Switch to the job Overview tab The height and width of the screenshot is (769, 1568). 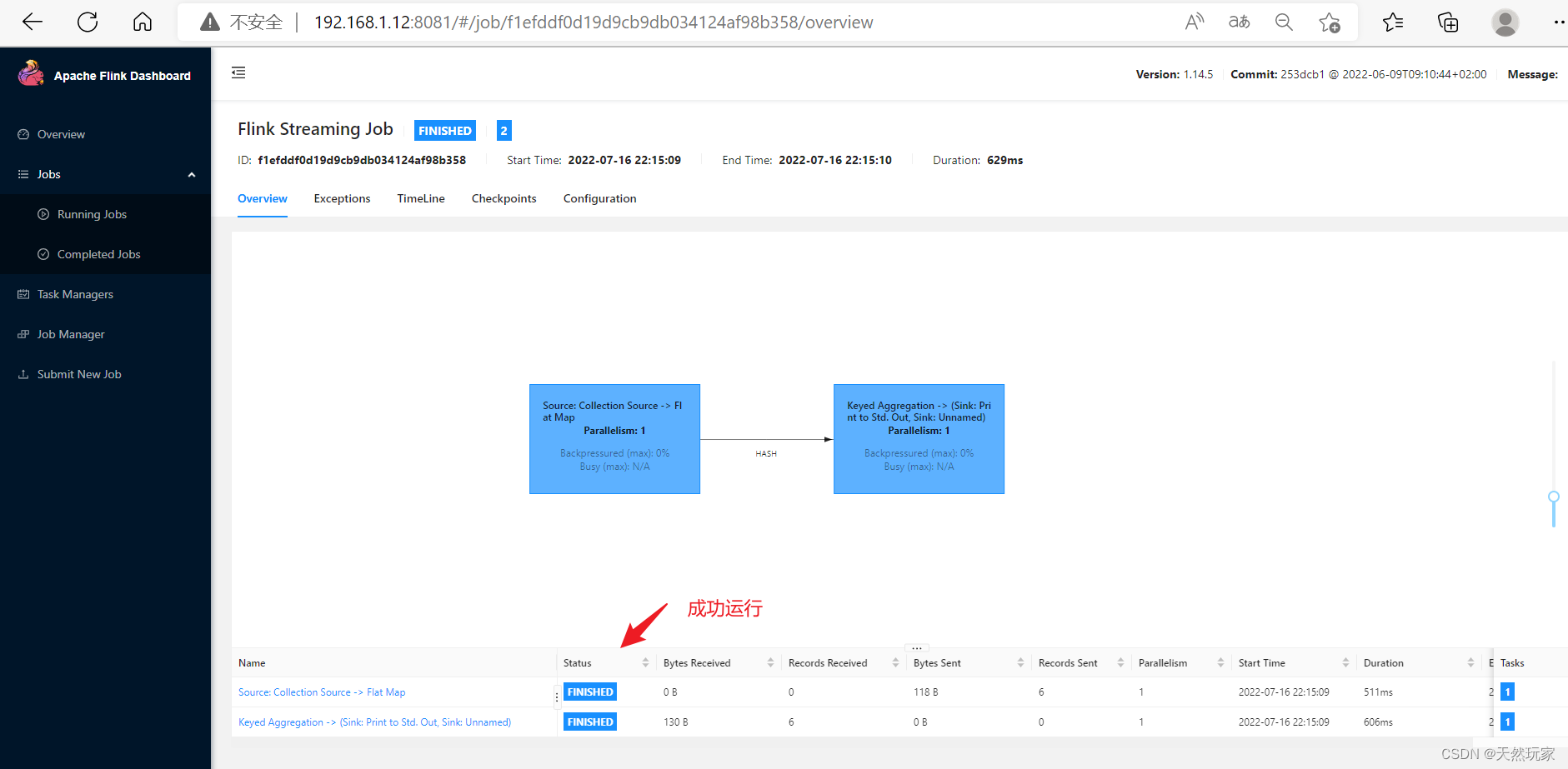(x=263, y=198)
